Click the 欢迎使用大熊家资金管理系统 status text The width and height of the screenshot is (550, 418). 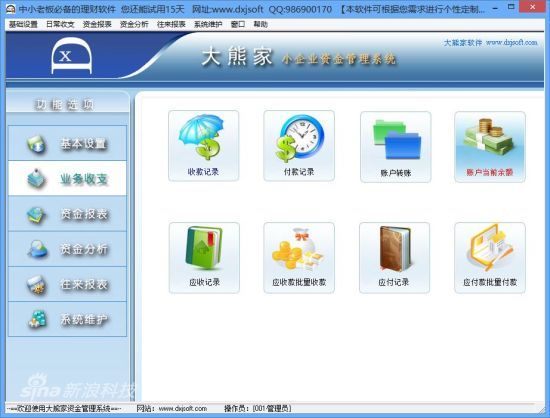point(64,409)
